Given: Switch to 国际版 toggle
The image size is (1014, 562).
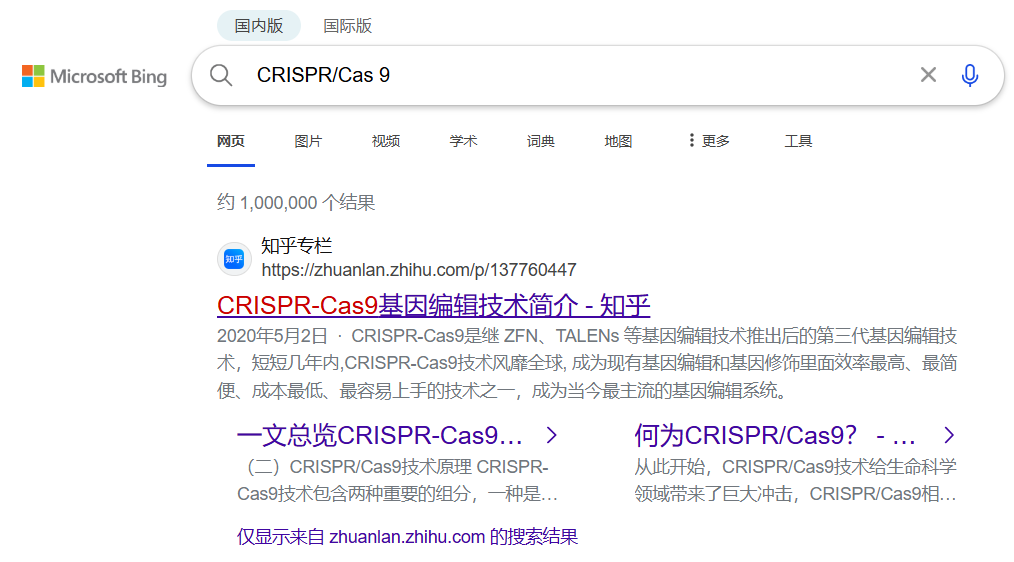Looking at the screenshot, I should click(347, 26).
